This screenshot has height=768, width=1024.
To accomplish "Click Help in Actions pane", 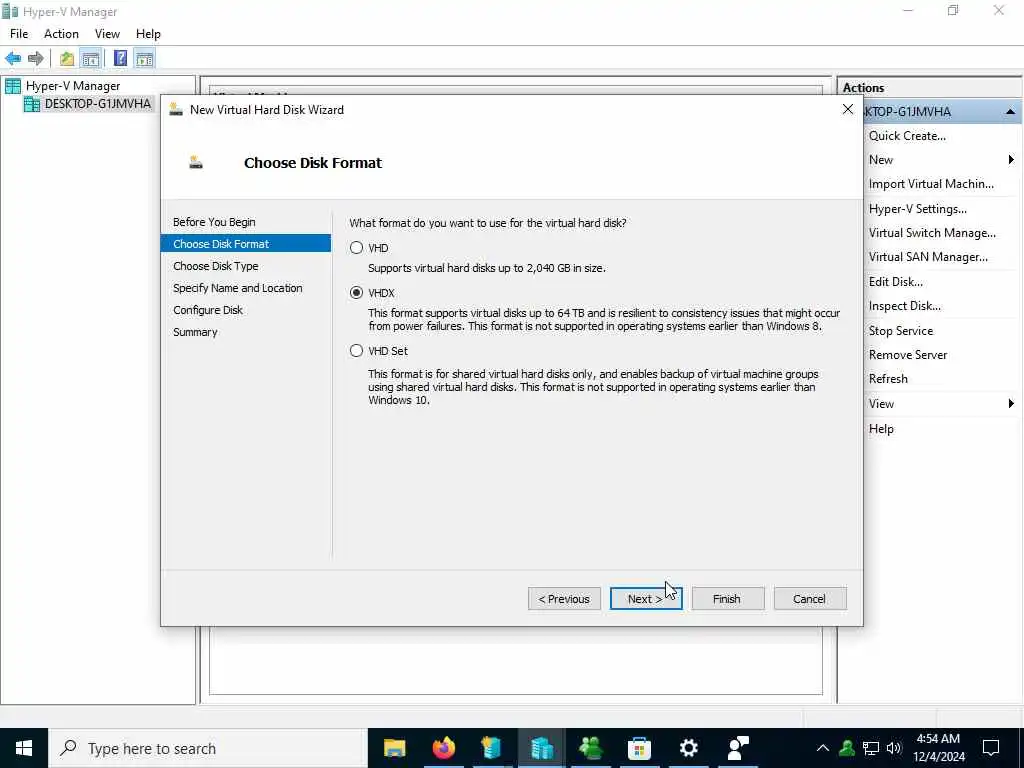I will point(881,429).
